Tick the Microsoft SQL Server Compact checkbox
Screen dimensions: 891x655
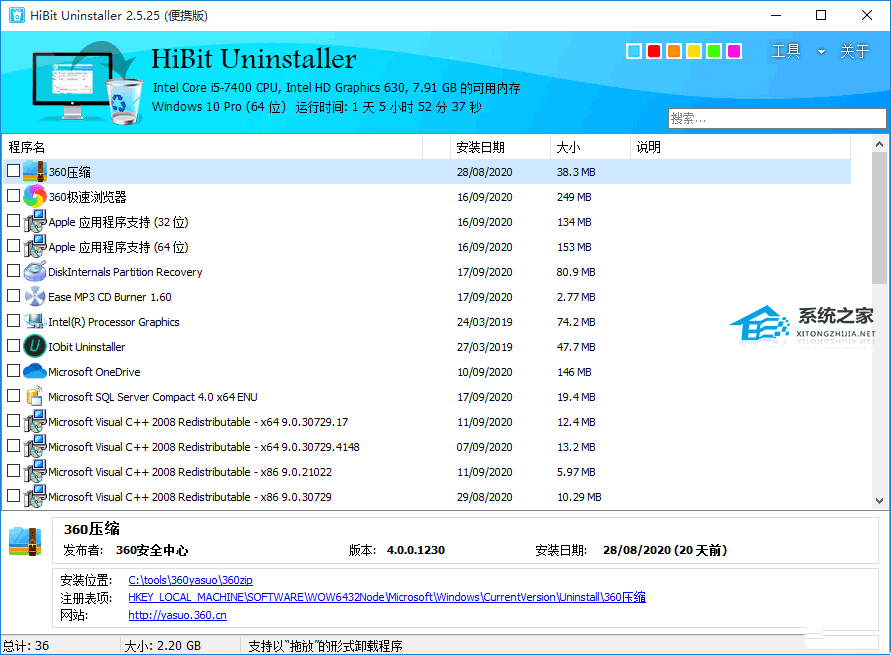(13, 395)
